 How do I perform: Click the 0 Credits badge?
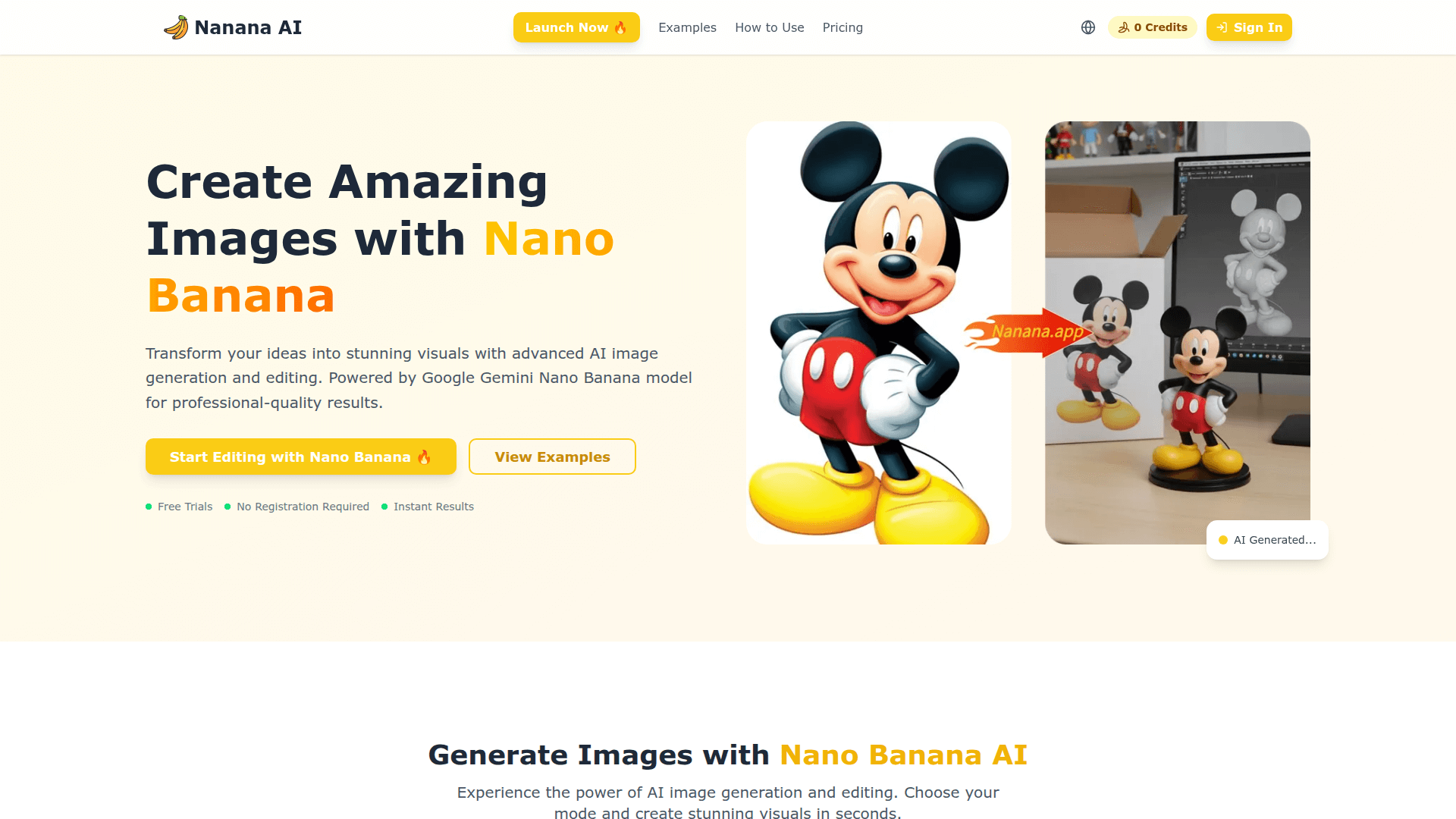click(x=1153, y=27)
